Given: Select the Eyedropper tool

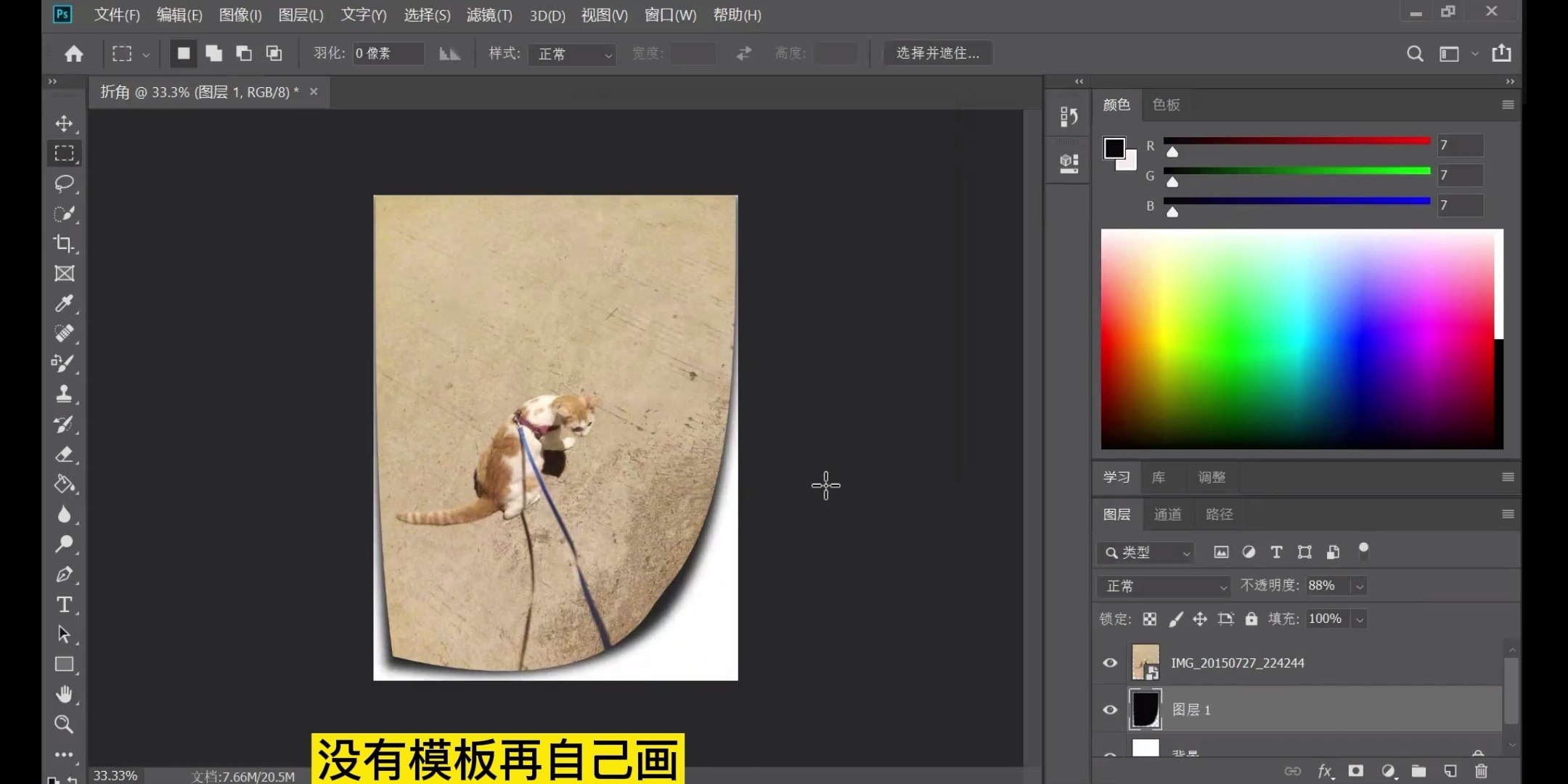Looking at the screenshot, I should pos(64,303).
